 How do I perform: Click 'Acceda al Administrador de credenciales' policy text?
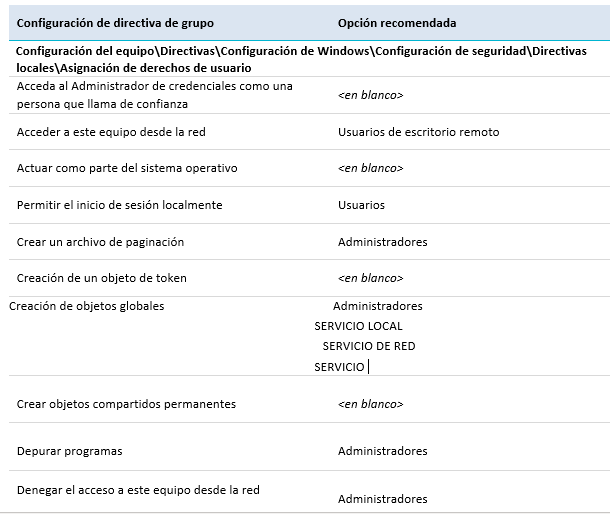pyautogui.click(x=154, y=95)
